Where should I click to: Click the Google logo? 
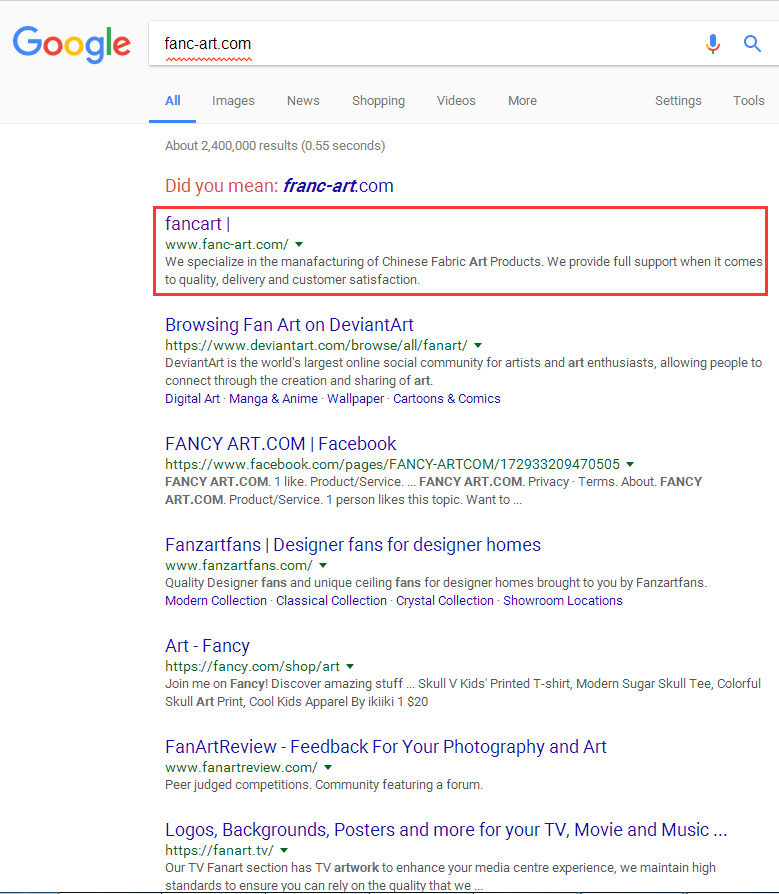(x=72, y=44)
